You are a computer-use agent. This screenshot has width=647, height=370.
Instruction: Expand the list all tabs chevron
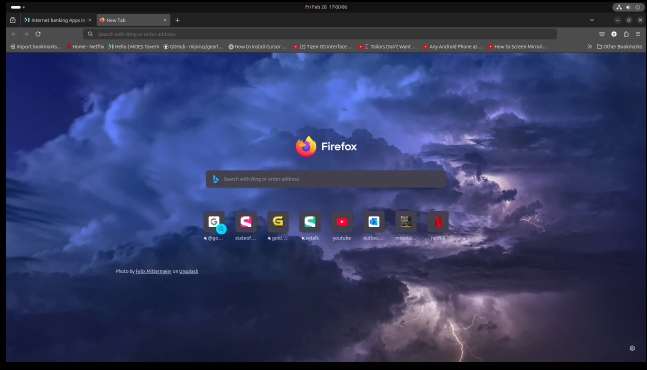tap(592, 20)
